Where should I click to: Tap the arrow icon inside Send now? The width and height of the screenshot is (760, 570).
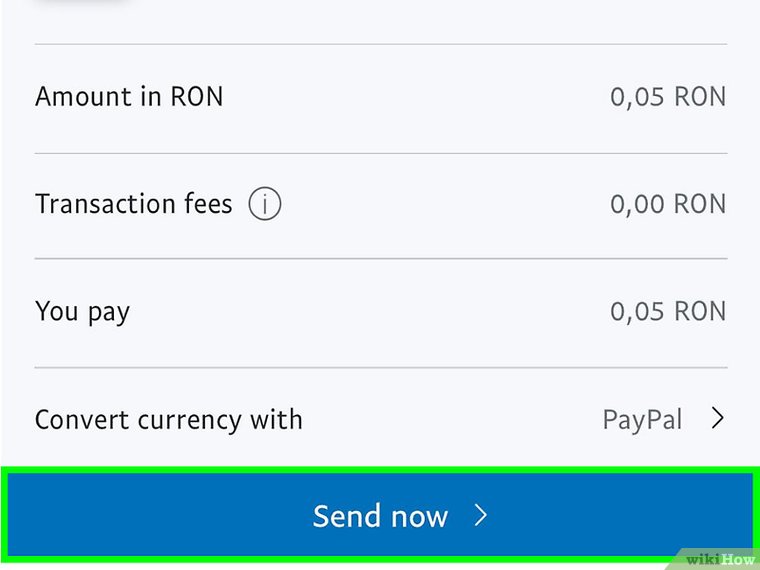[x=481, y=515]
